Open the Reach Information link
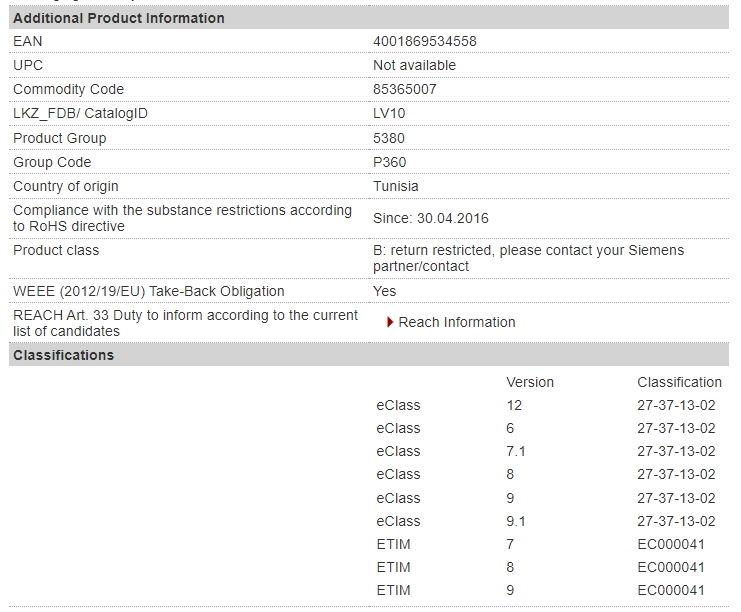Viewport: 741px width, 612px height. tap(457, 322)
